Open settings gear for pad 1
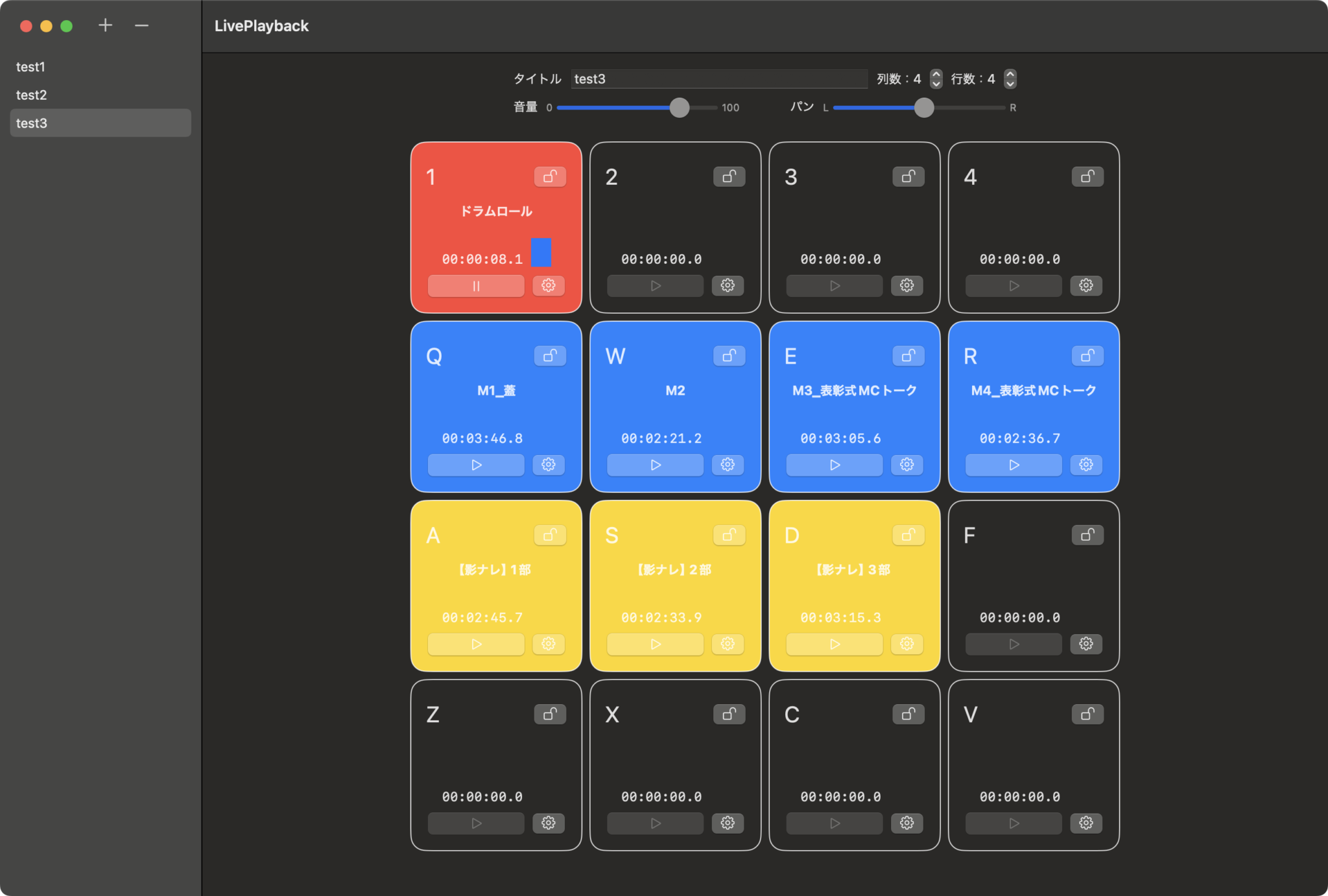Screen dimensions: 1328x896 click(x=549, y=286)
